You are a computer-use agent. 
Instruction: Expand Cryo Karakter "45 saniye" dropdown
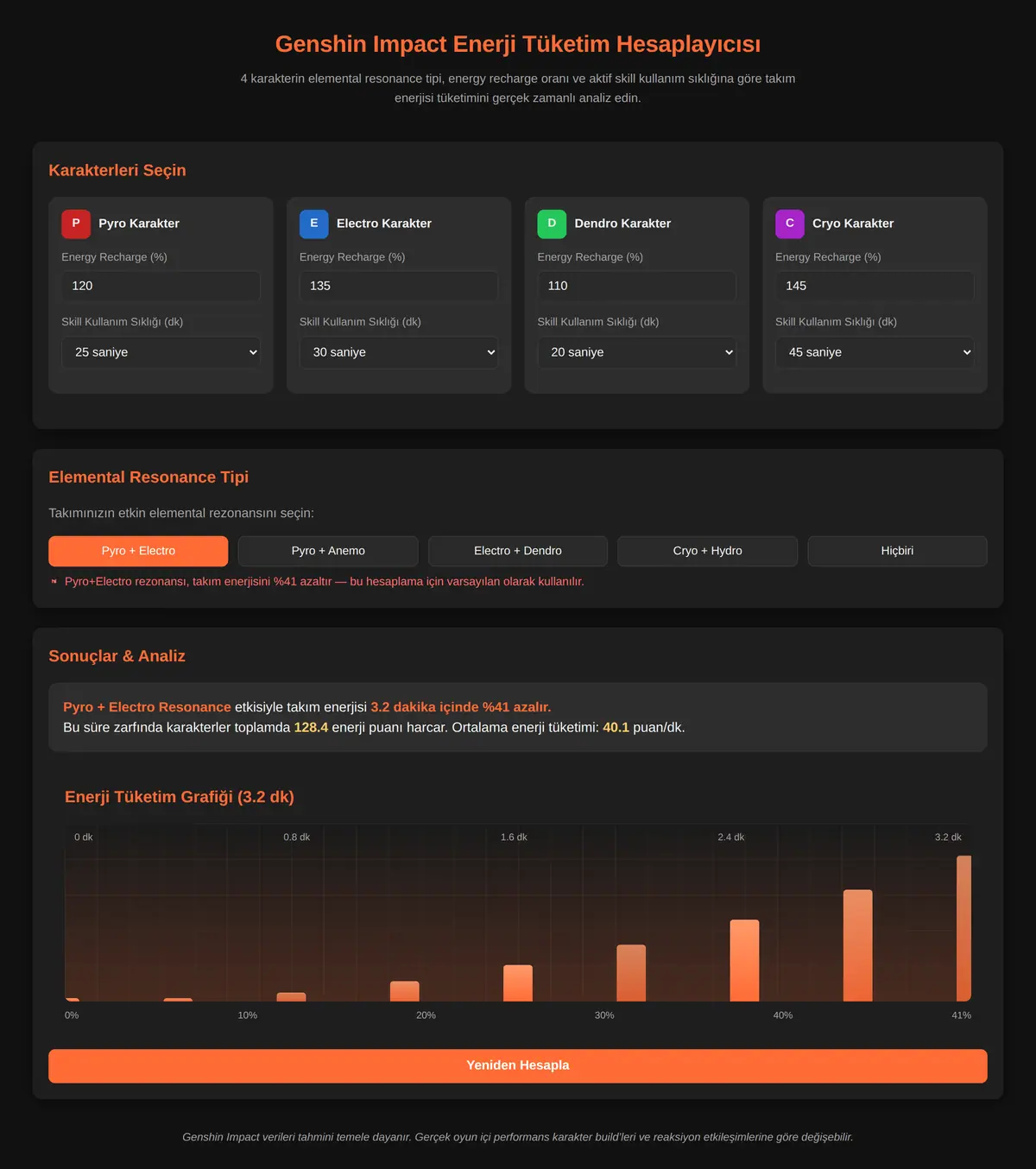pos(875,352)
